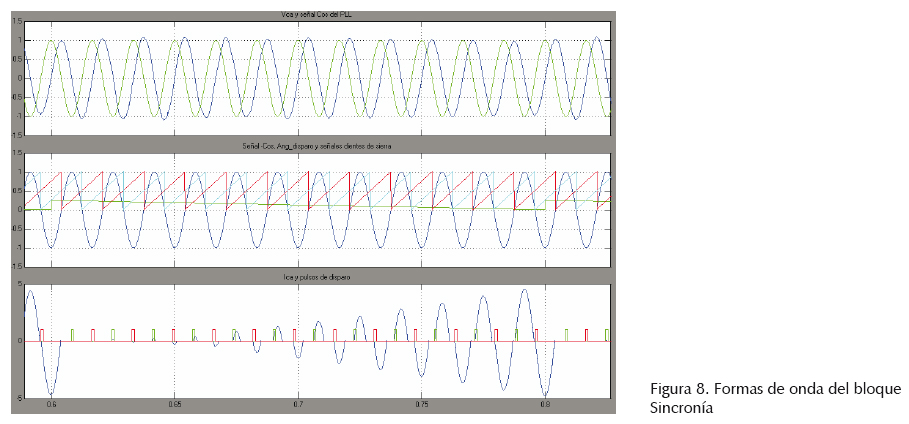
Task: Click the 'Vca y señal Cos del PLL' plot title
Action: (317, 15)
